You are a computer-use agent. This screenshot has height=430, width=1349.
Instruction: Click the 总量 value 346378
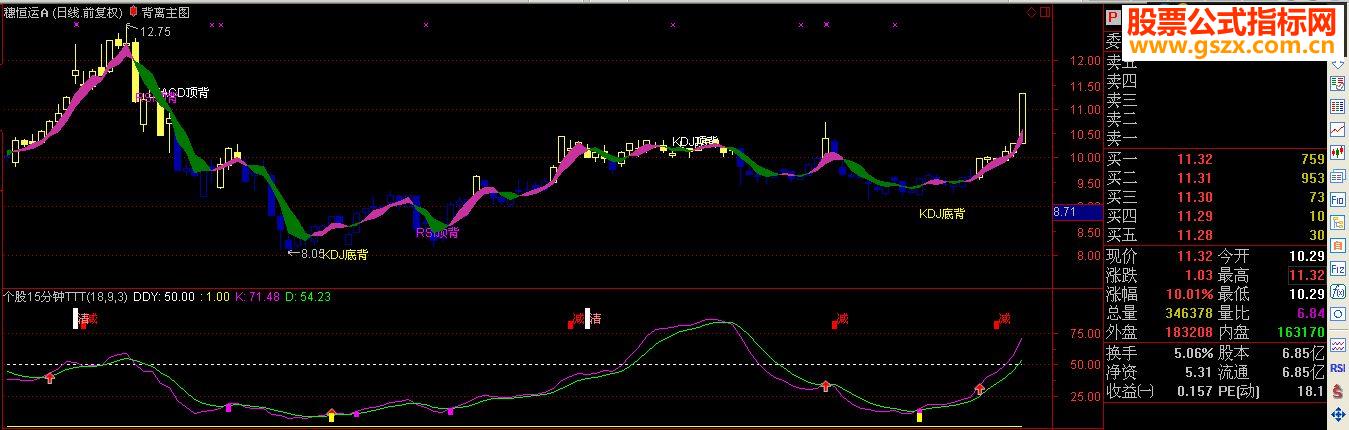click(x=1190, y=313)
